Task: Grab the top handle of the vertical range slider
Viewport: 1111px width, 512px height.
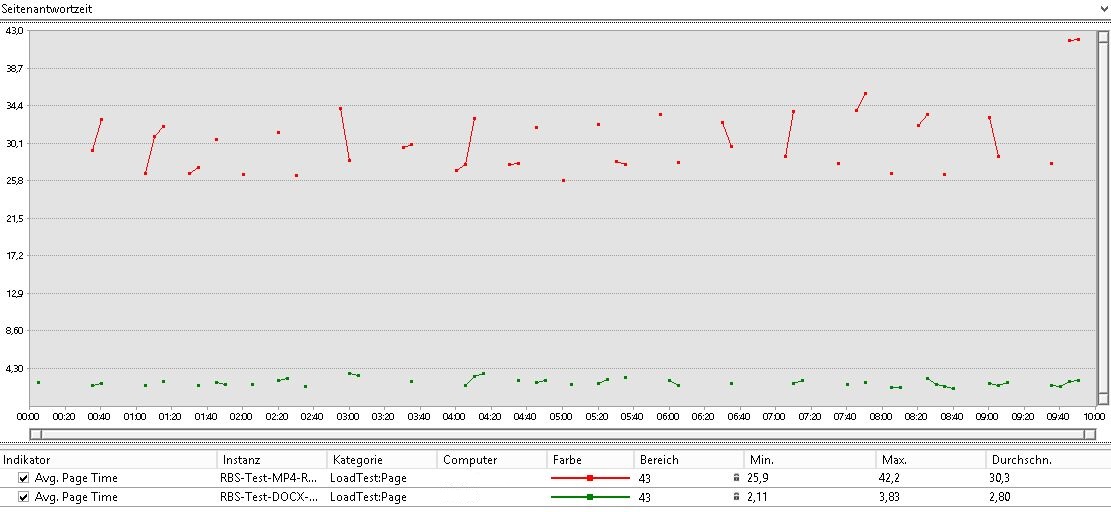Action: click(1102, 36)
